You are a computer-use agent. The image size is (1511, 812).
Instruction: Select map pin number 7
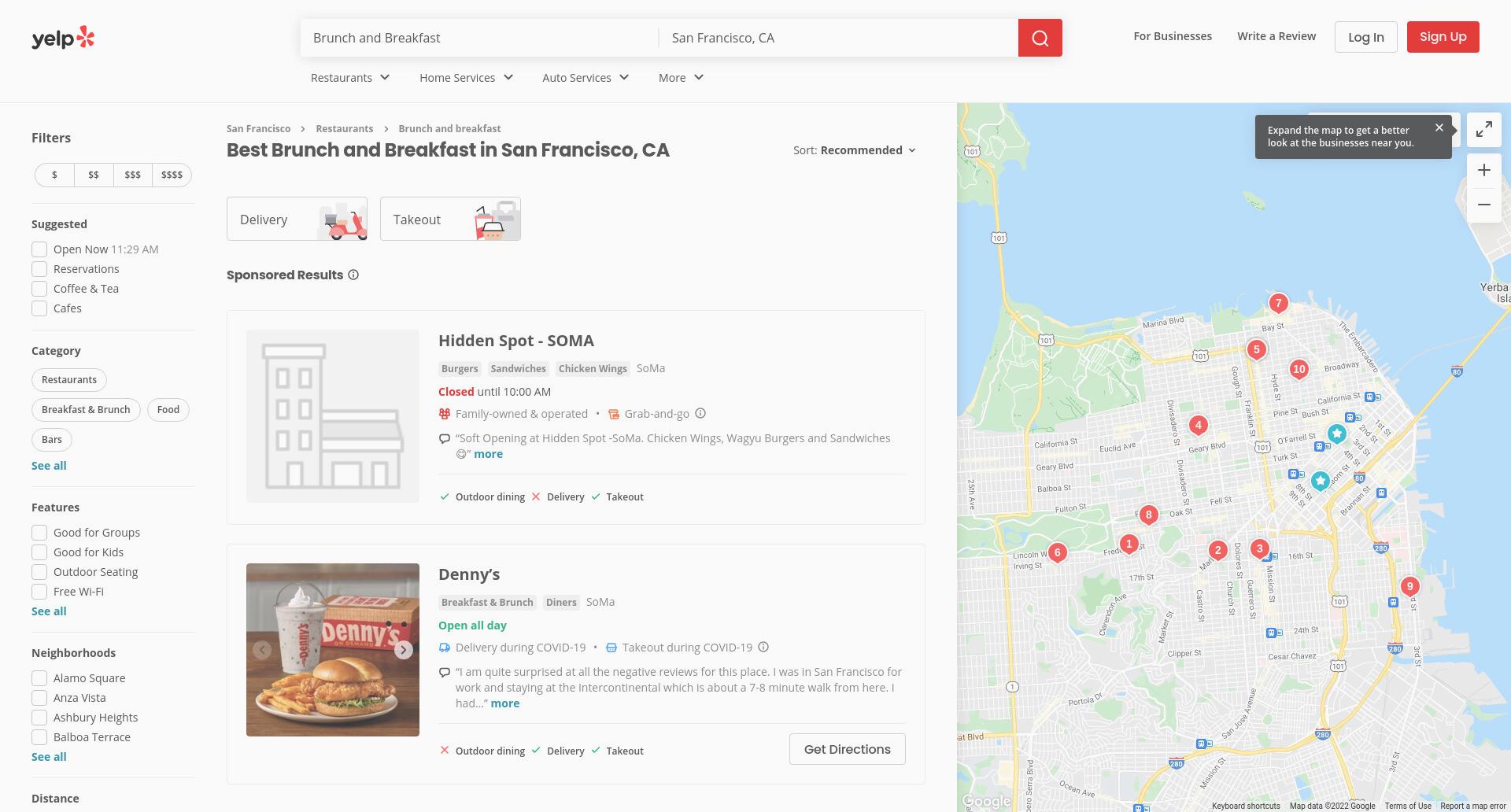(1279, 304)
